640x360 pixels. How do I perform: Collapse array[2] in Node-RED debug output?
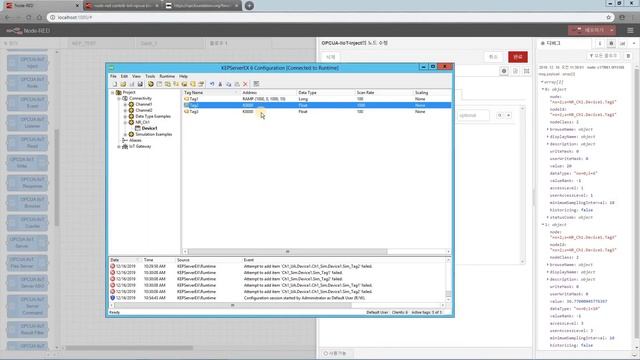[542, 82]
